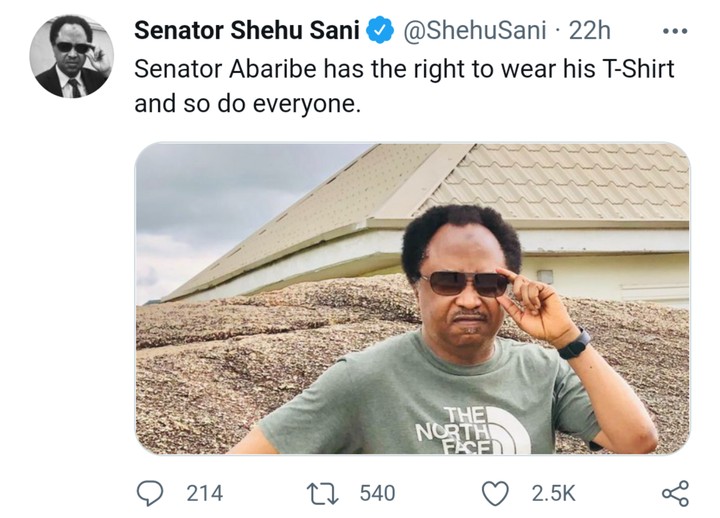Click the wristwatch in the tweet photo
The width and height of the screenshot is (720, 518).
(575, 343)
